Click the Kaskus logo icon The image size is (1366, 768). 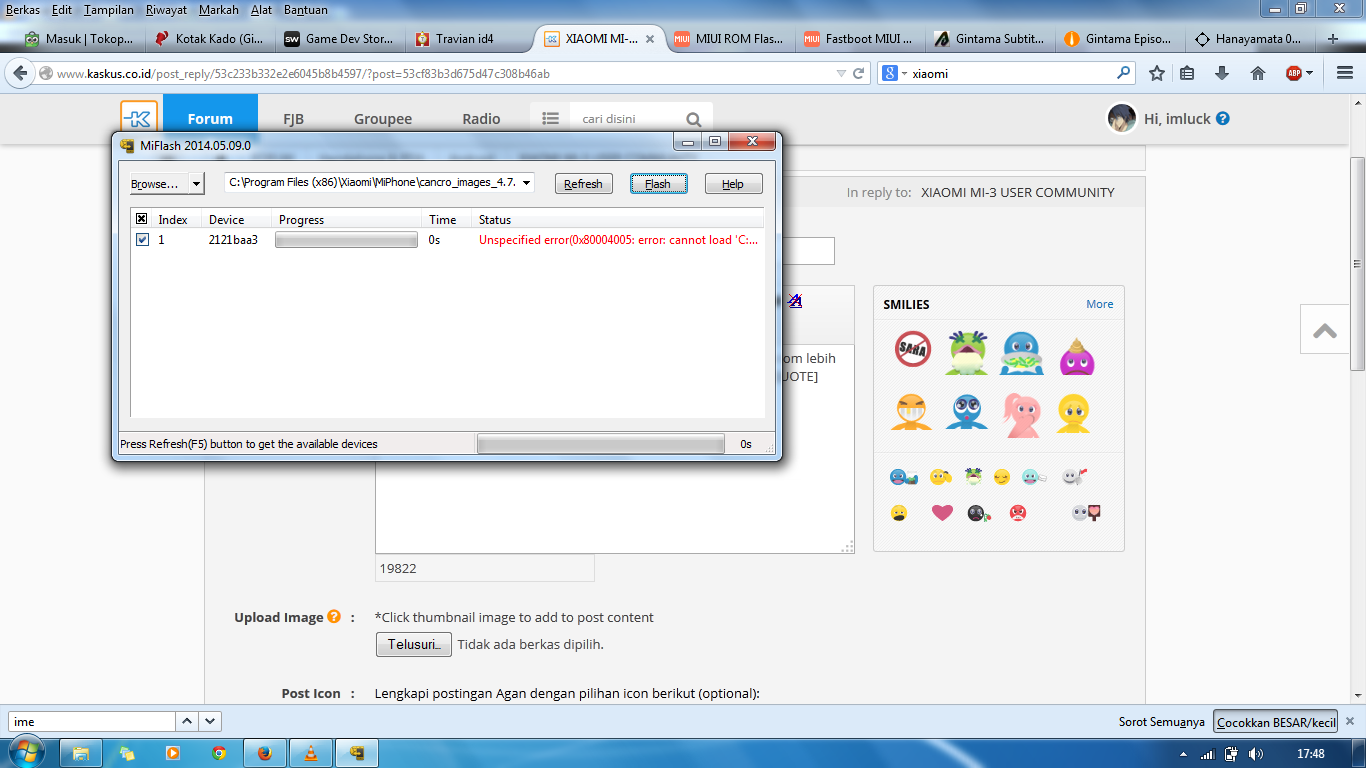[x=139, y=118]
